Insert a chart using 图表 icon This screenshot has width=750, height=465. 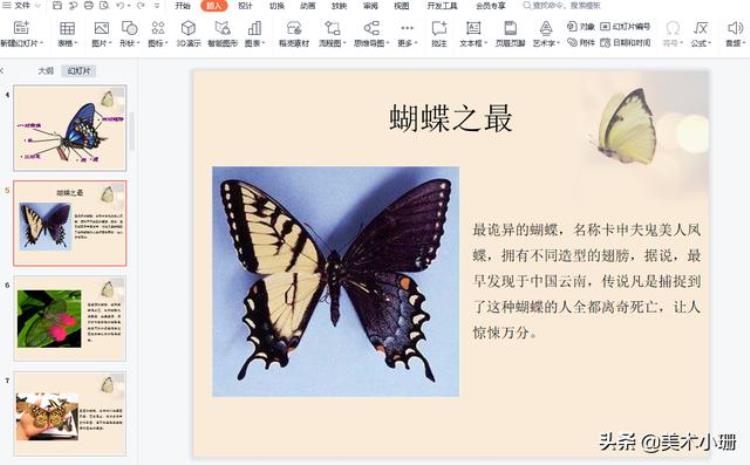(254, 28)
